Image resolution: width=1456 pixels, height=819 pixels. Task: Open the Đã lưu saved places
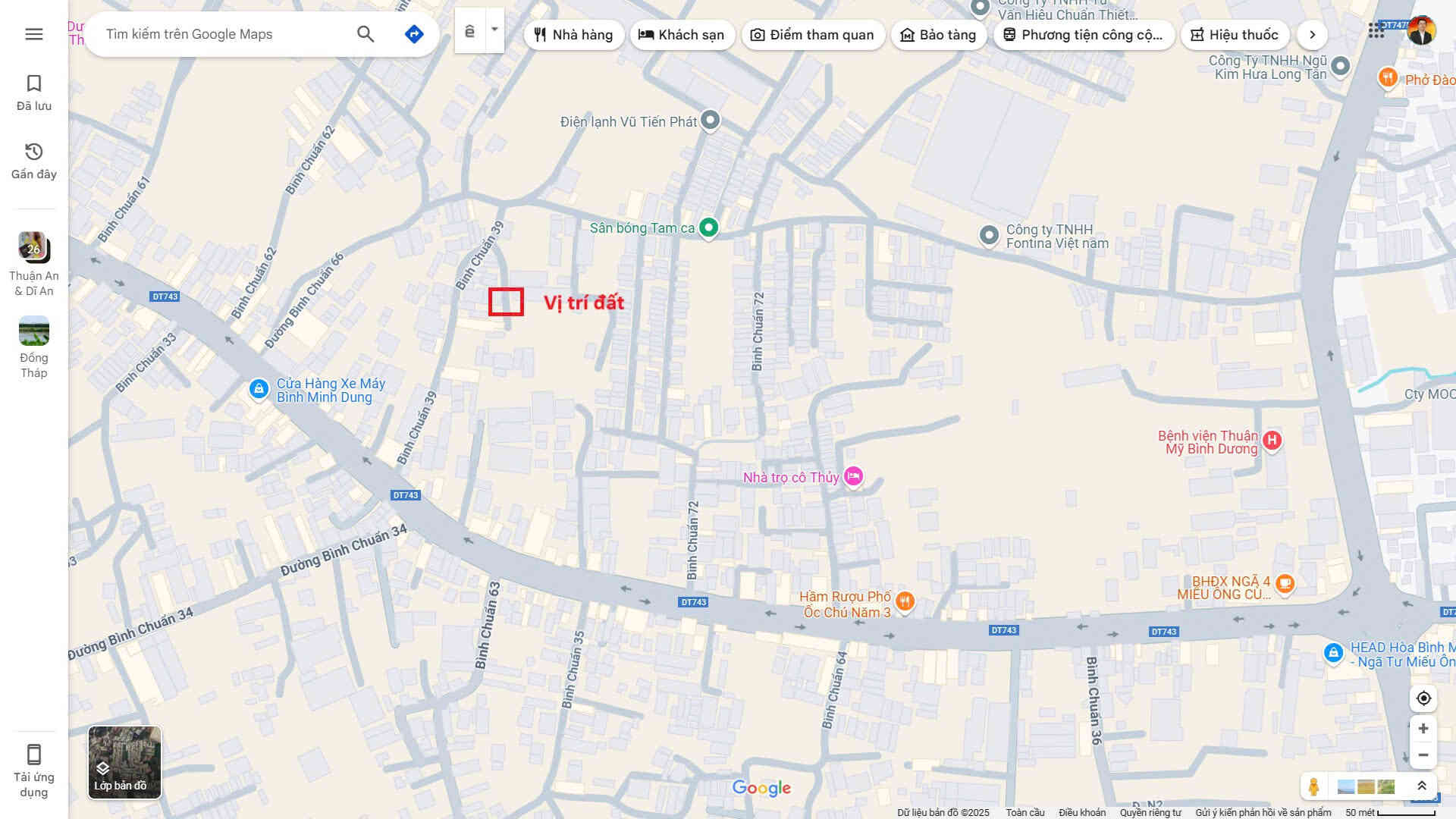(34, 93)
